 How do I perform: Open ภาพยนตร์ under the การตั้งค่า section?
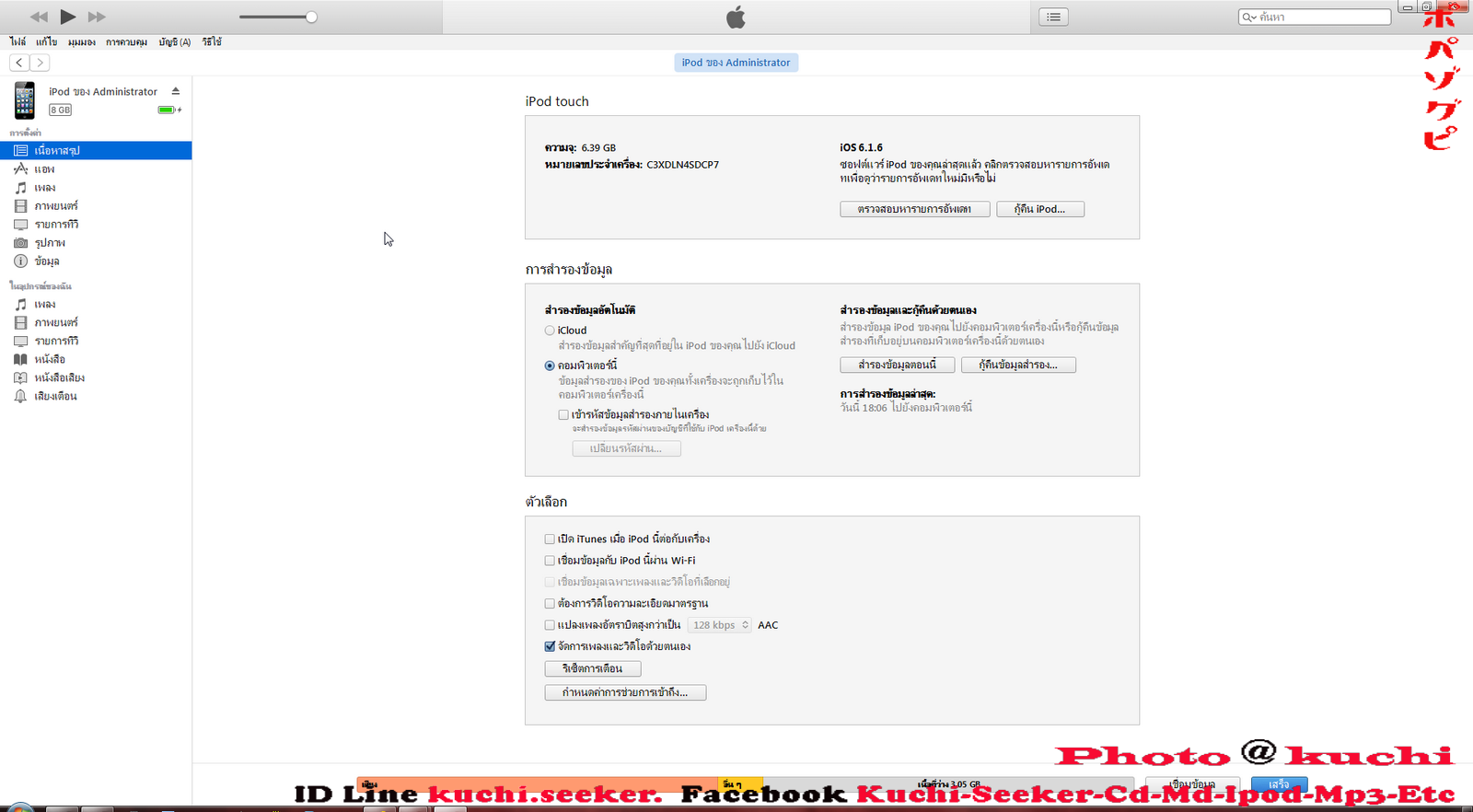(x=96, y=206)
